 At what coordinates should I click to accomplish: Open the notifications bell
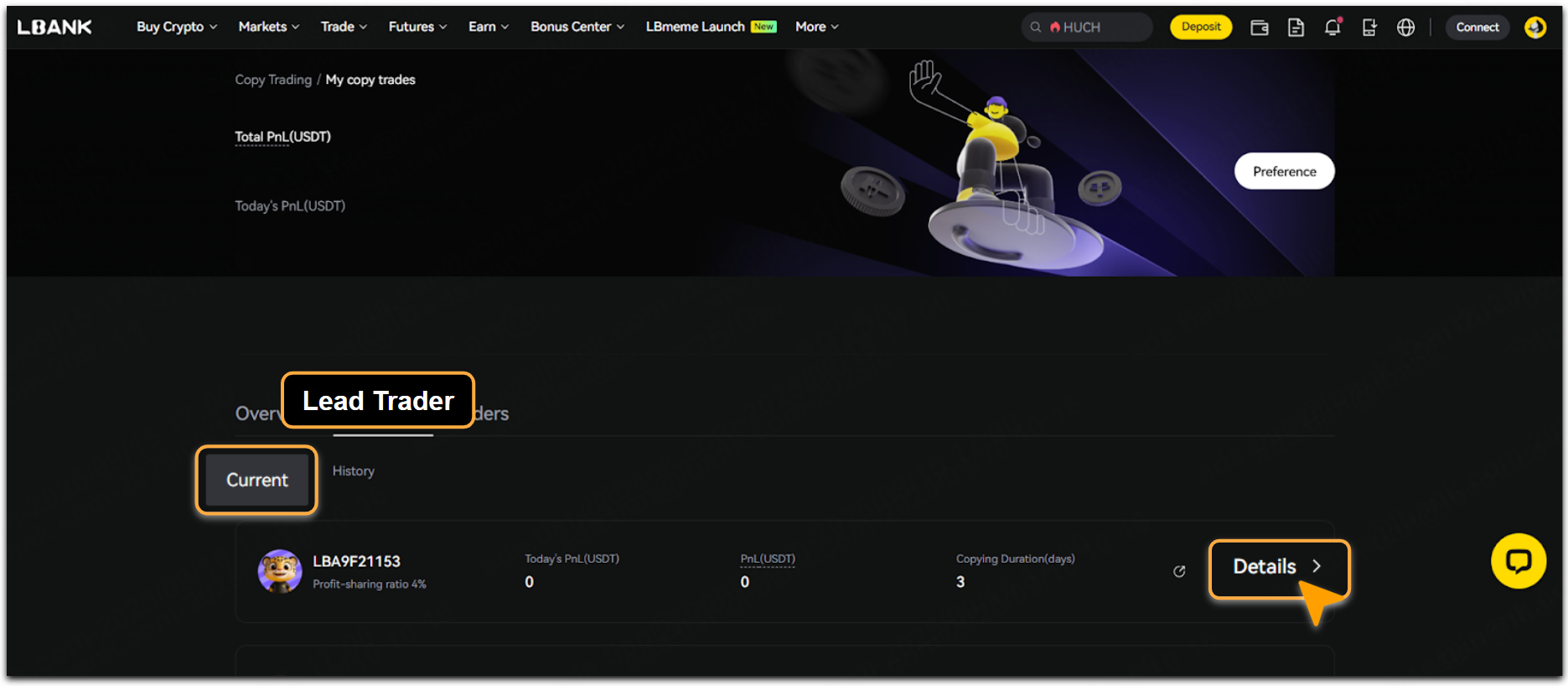pyautogui.click(x=1333, y=28)
